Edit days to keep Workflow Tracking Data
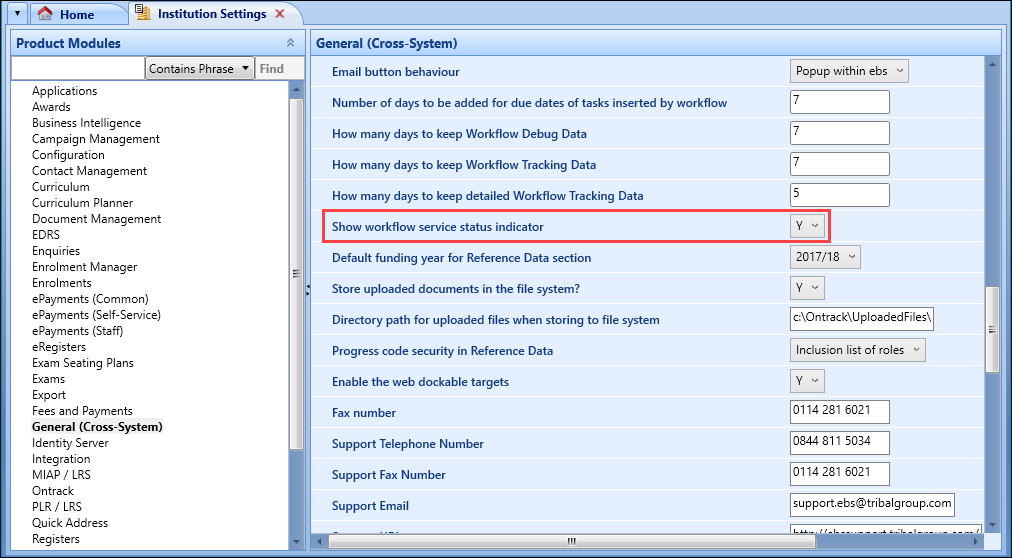 839,164
